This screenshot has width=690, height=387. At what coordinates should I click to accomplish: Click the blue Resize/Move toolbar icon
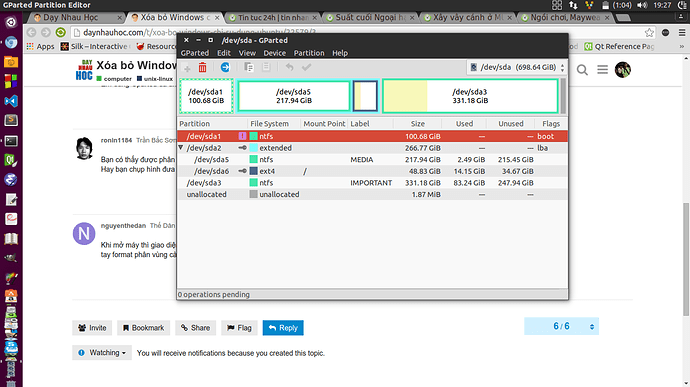(x=225, y=67)
